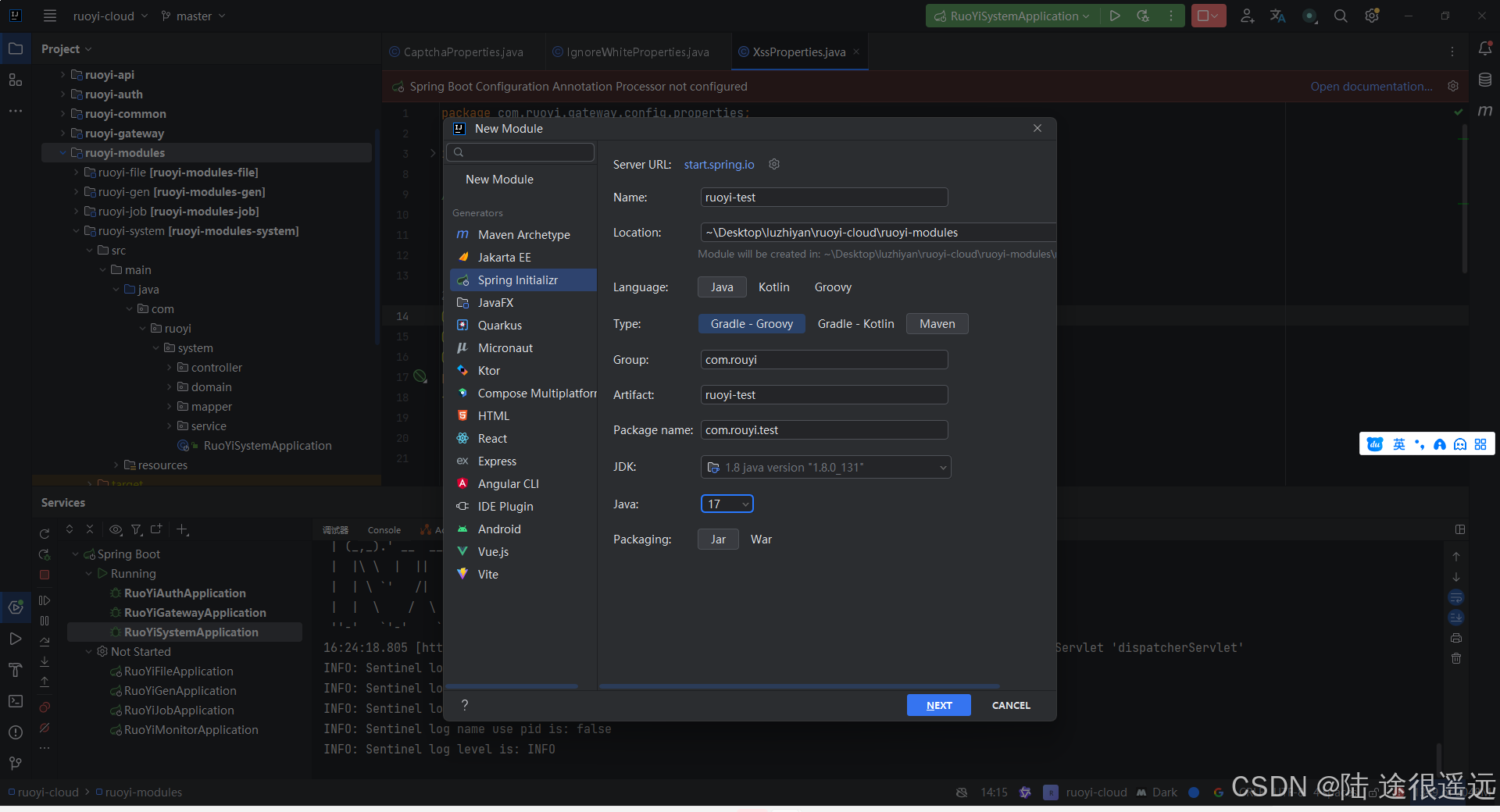Expand the controller package node
The width and height of the screenshot is (1500, 812).
point(170,367)
